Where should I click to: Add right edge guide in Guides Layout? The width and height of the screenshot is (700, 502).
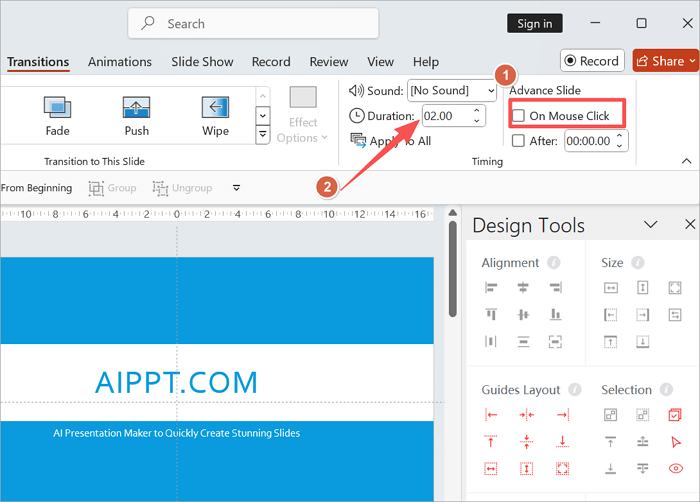coord(562,415)
